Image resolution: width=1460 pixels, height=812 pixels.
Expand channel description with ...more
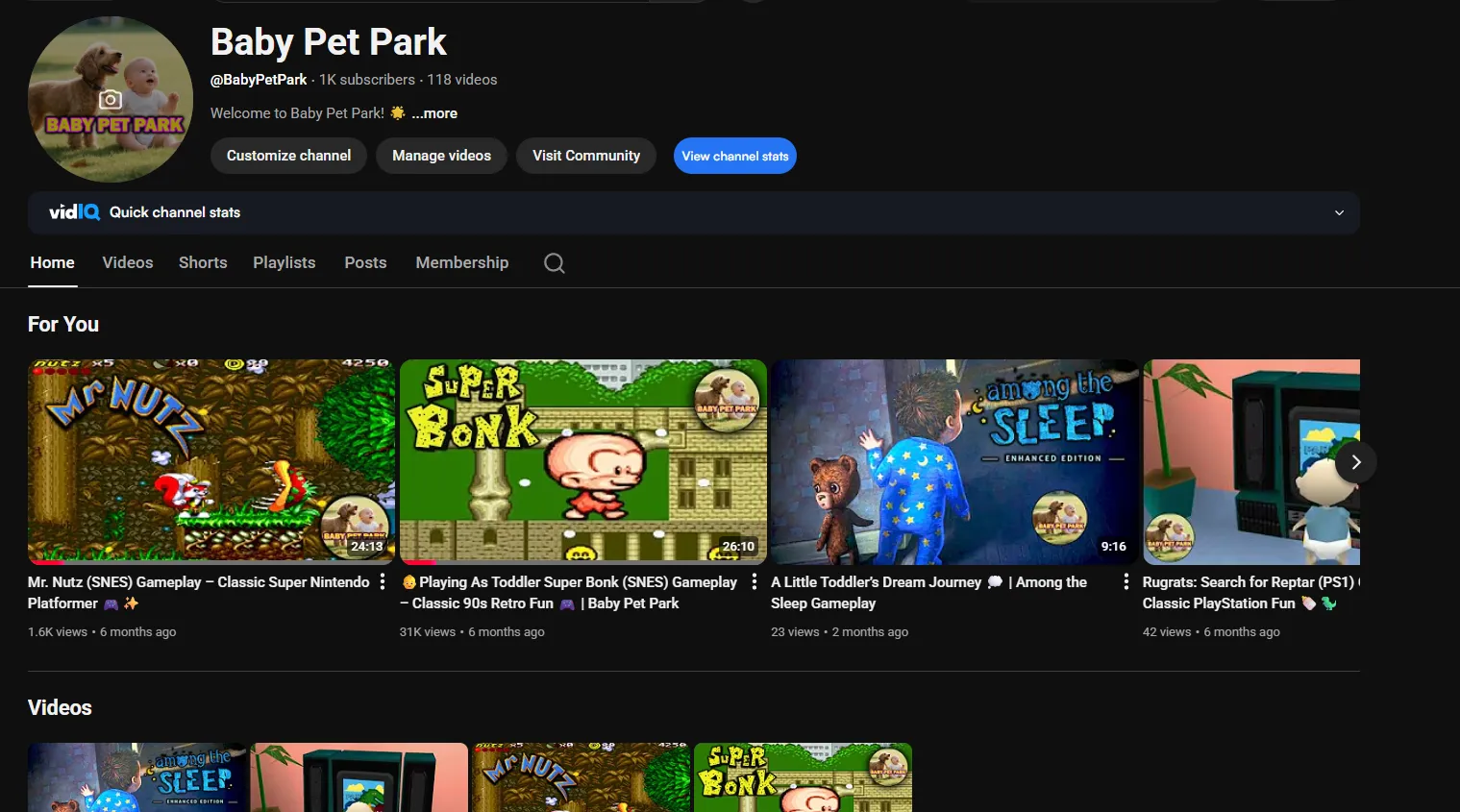click(x=434, y=113)
